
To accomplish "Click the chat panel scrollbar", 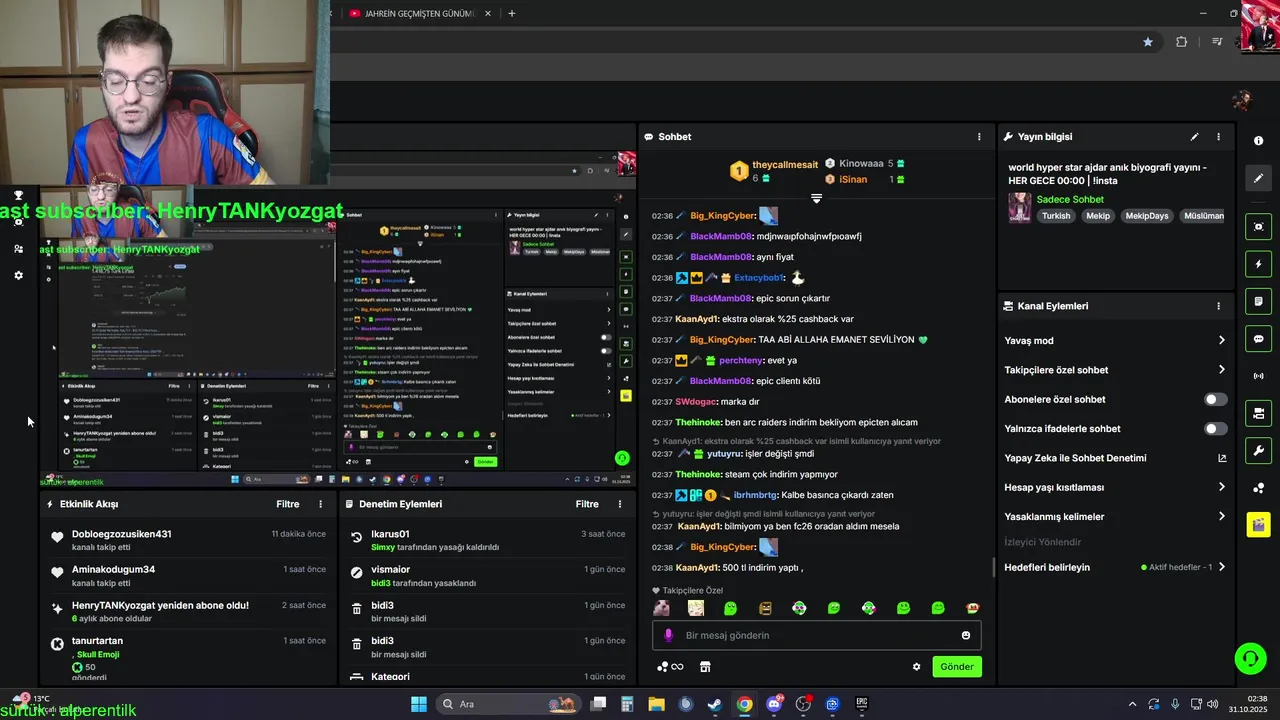I will (x=993, y=567).
